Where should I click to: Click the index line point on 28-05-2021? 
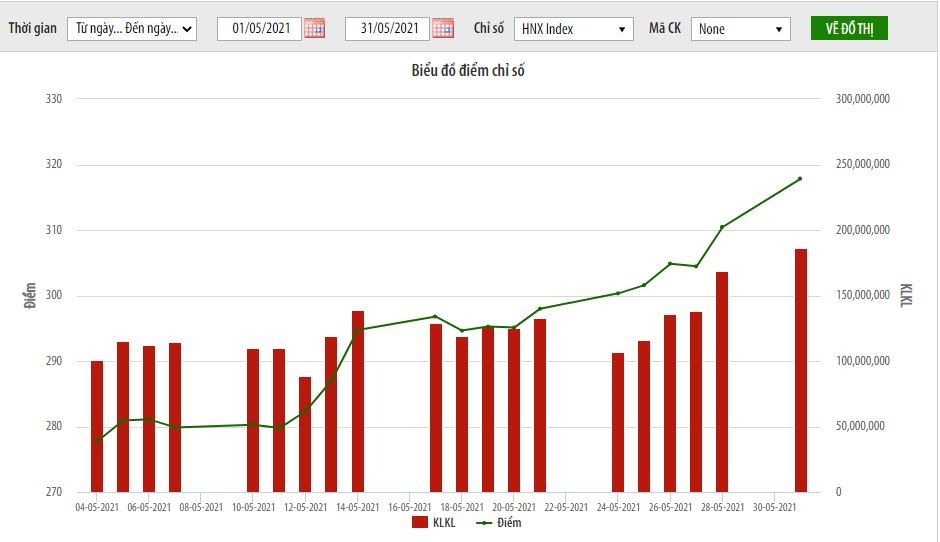[x=722, y=227]
